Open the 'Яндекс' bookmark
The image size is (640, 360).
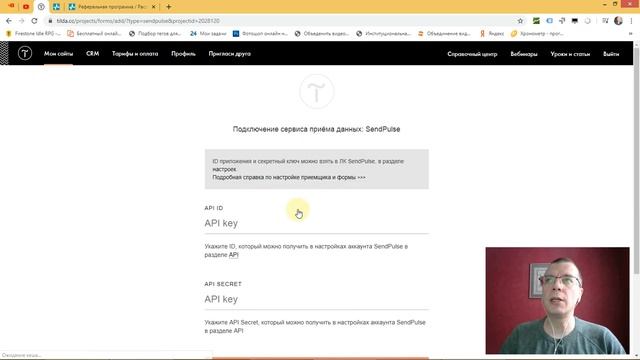pyautogui.click(x=492, y=34)
